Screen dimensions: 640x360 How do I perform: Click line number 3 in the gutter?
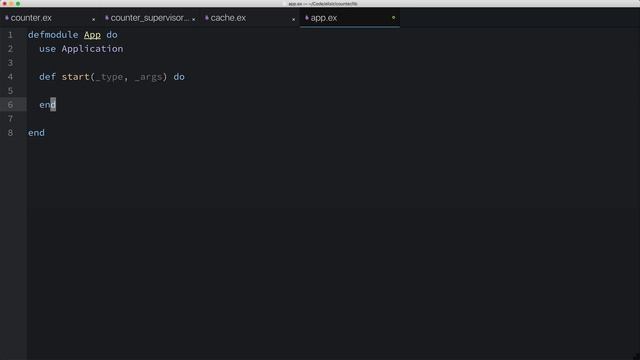click(10, 63)
